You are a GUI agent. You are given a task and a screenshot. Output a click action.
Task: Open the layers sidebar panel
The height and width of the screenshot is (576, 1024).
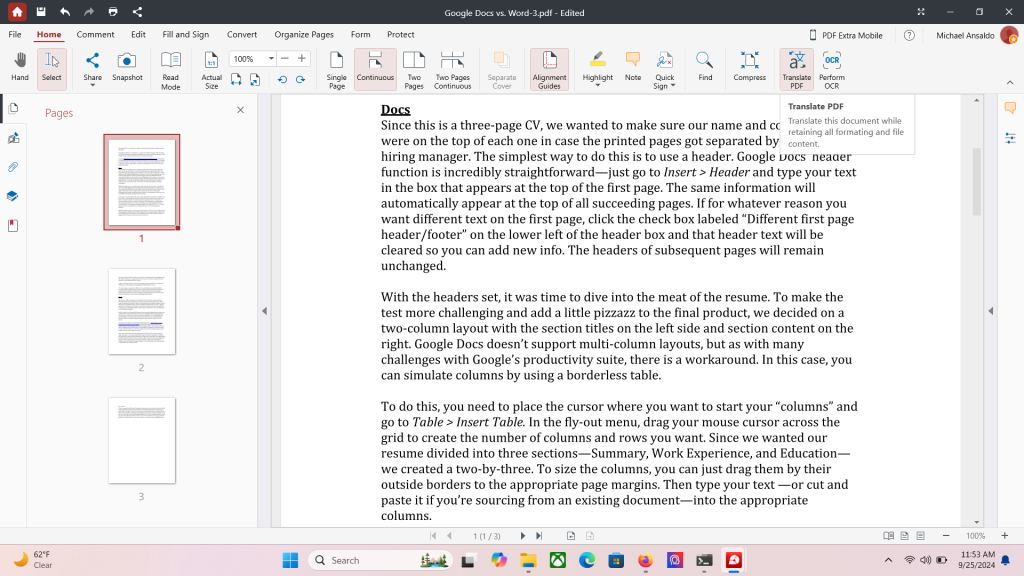pyautogui.click(x=13, y=196)
